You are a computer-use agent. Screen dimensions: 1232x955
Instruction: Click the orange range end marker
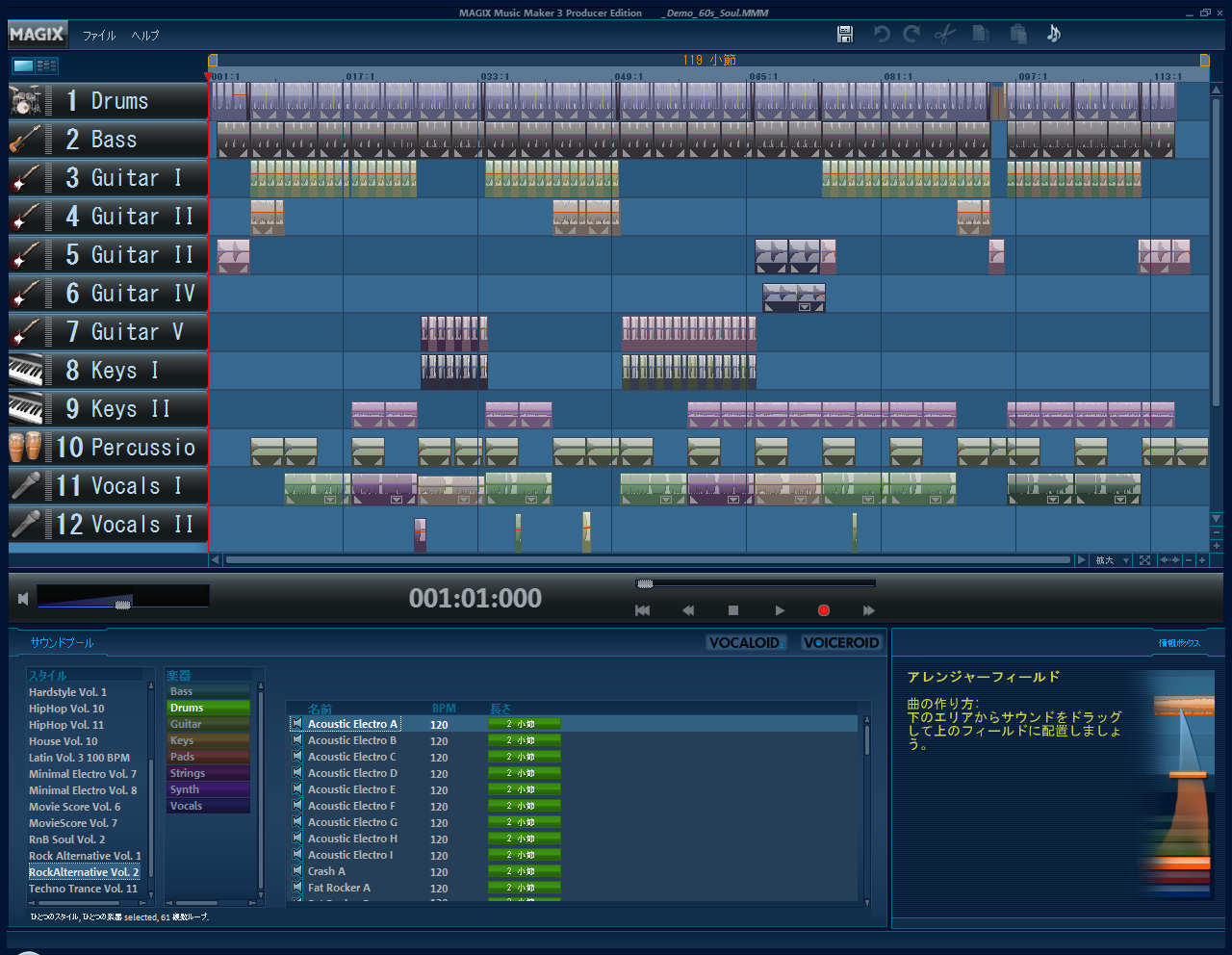(1204, 60)
